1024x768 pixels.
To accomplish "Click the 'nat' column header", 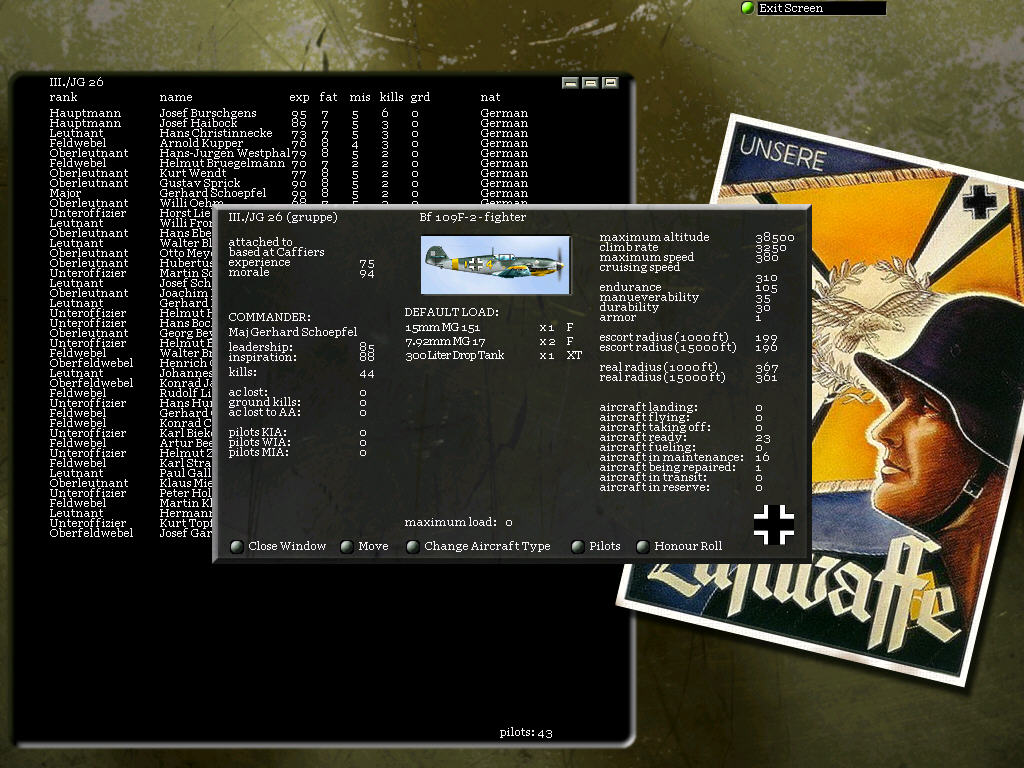I will (x=490, y=97).
